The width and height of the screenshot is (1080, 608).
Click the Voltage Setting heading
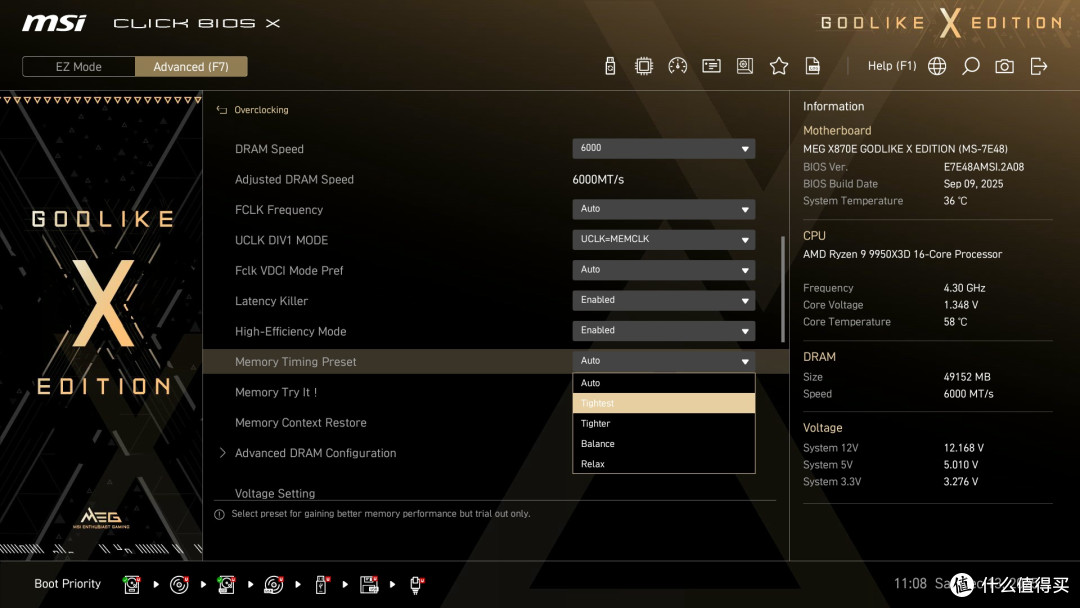click(275, 493)
